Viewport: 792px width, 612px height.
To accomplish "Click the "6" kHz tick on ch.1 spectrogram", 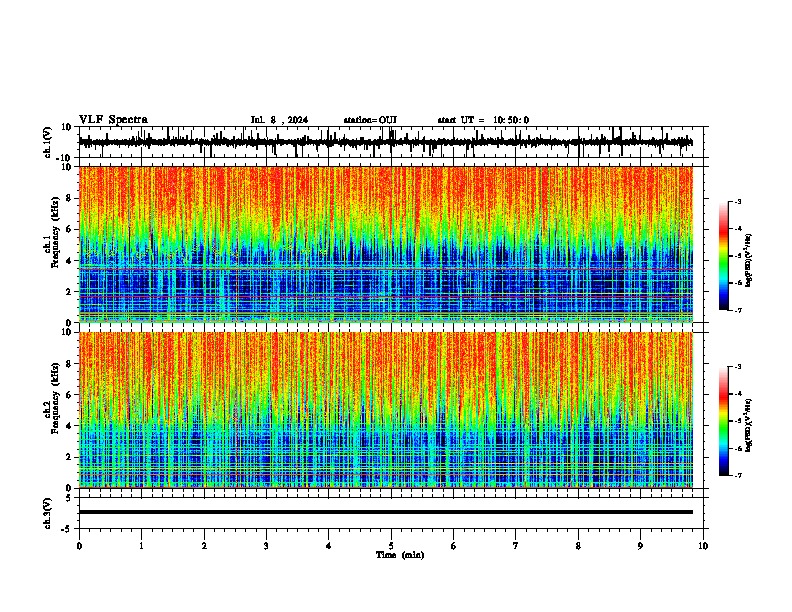I will click(69, 229).
